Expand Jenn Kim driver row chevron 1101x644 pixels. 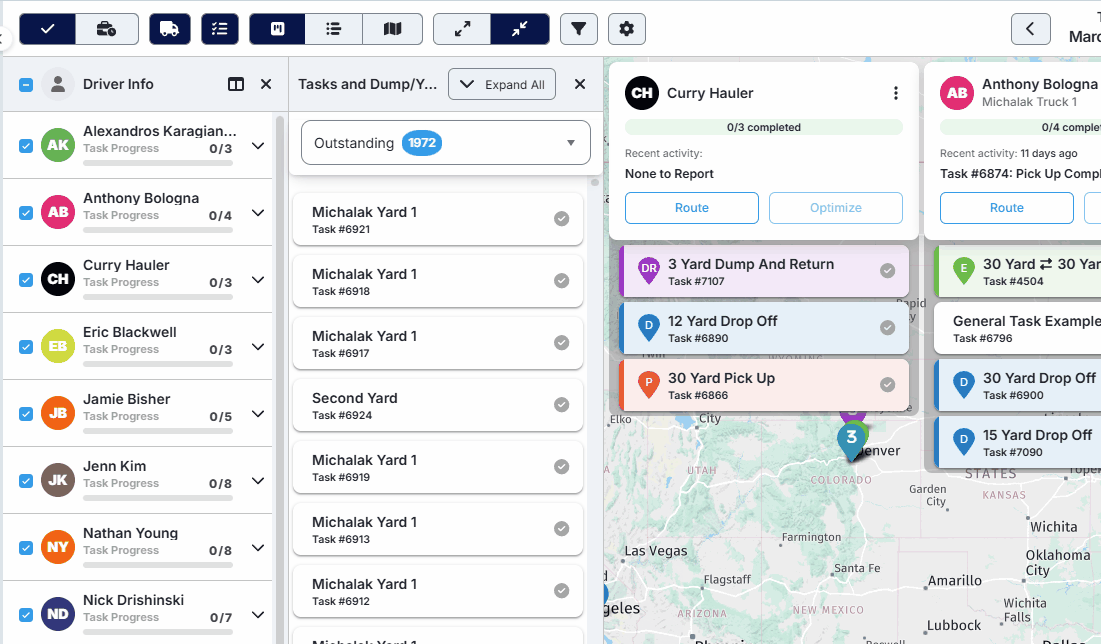tap(258, 481)
